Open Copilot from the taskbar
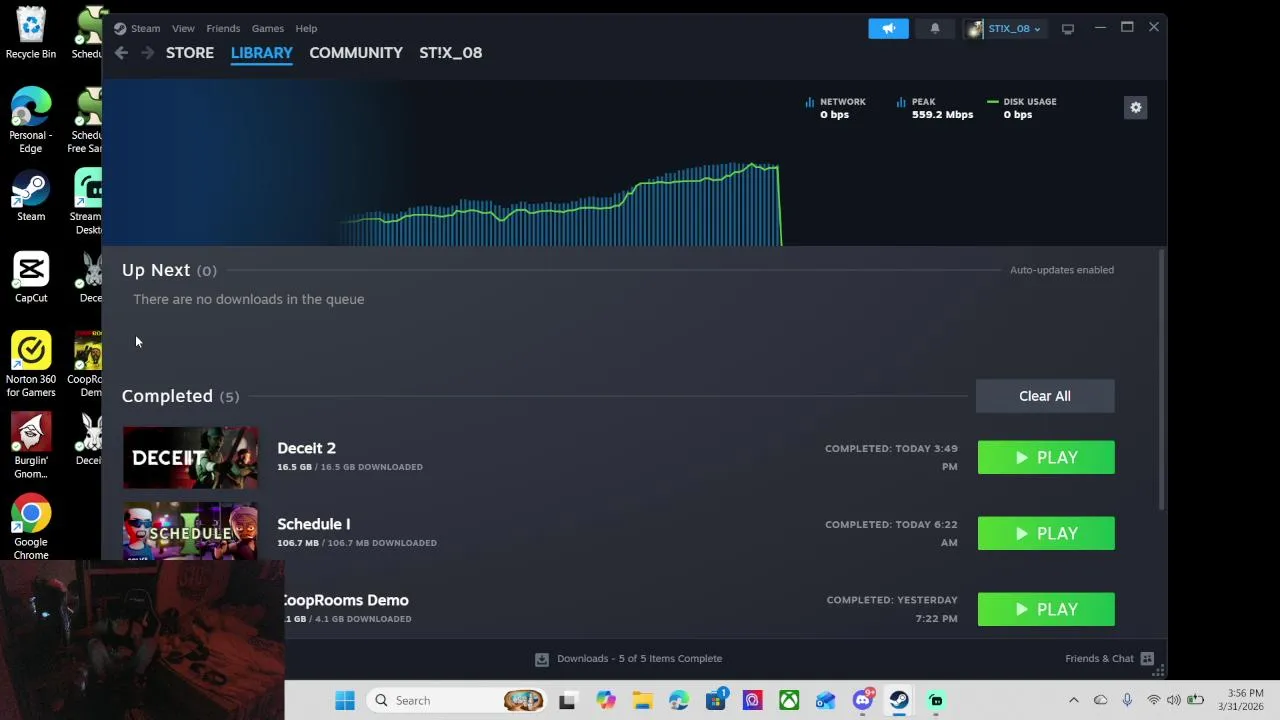The image size is (1280, 720). 605,700
